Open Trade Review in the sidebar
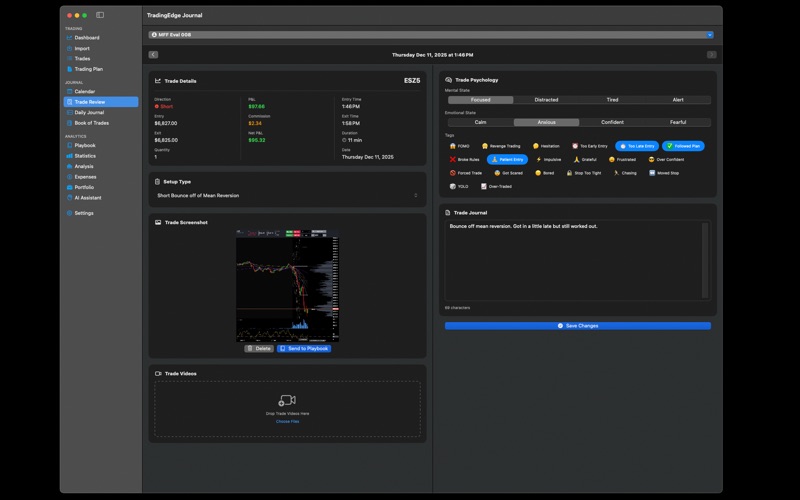The width and height of the screenshot is (800, 500). 101,102
